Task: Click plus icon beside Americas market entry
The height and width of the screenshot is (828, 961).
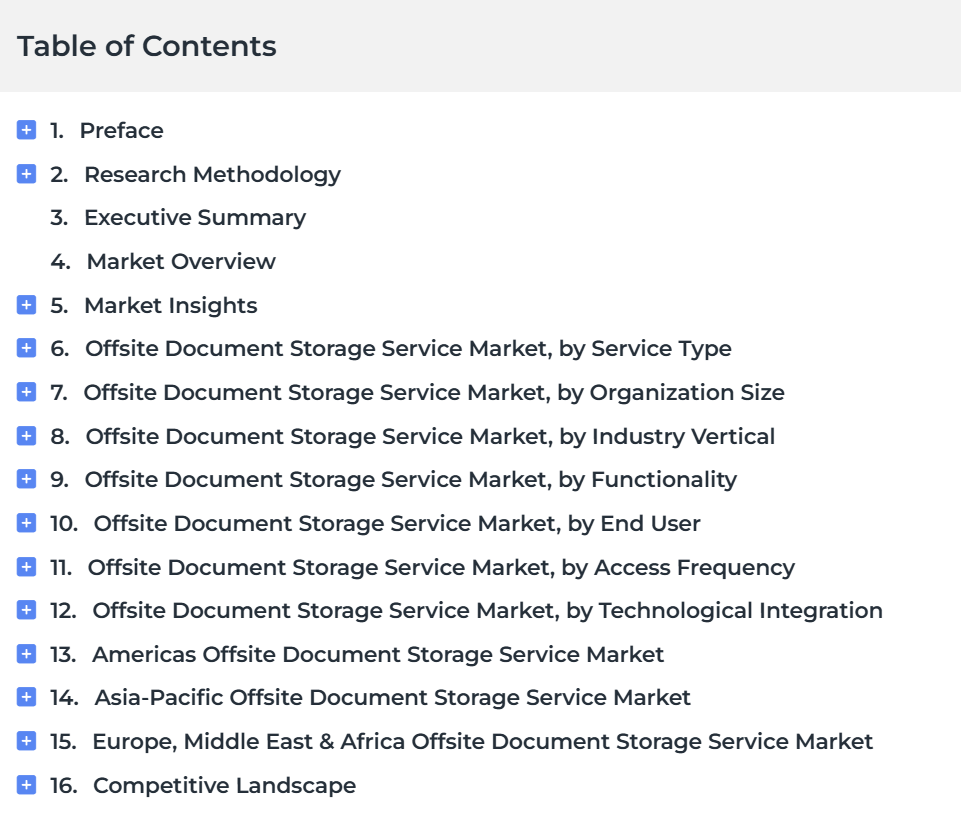Action: click(x=27, y=654)
